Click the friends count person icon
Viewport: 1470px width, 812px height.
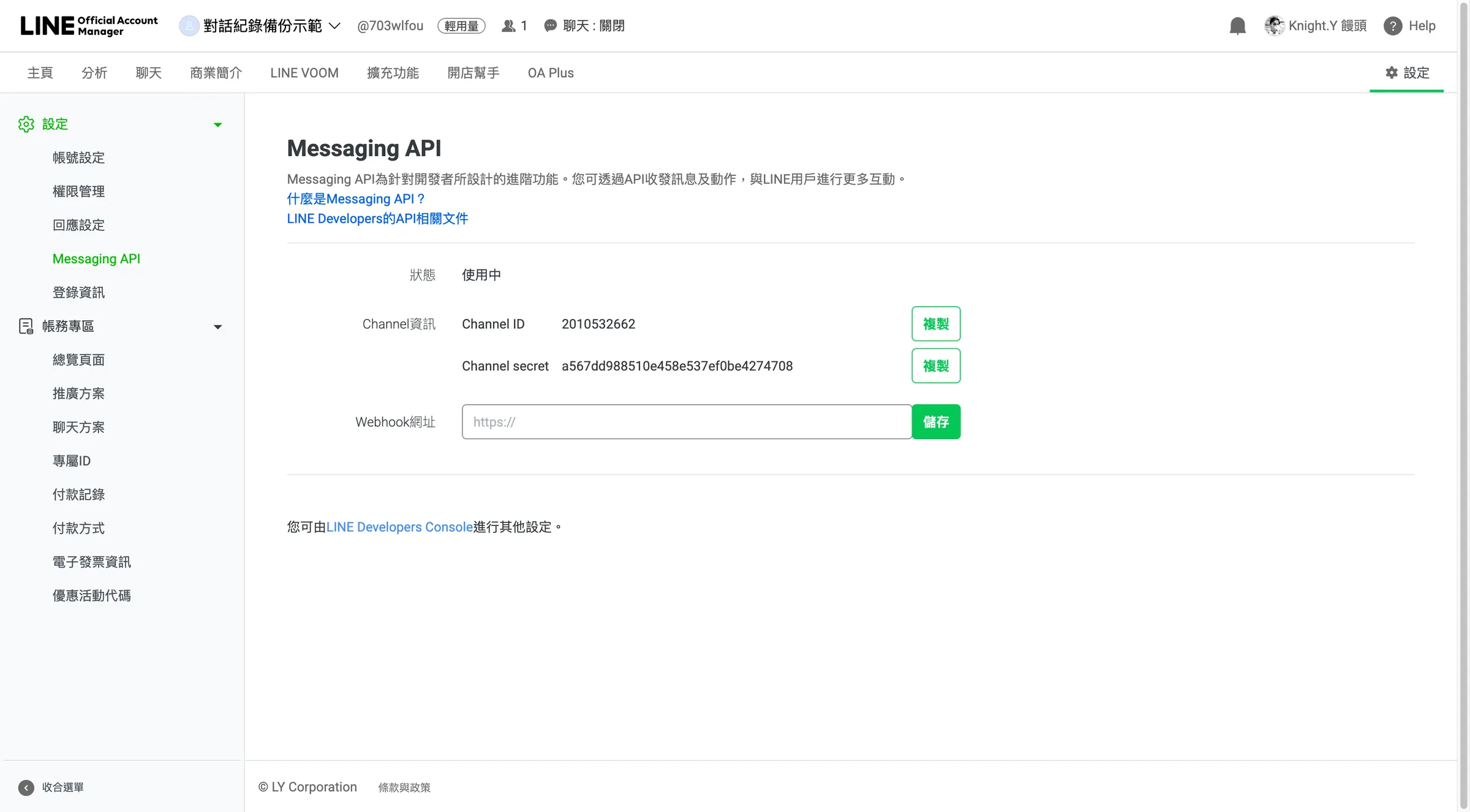coord(508,26)
